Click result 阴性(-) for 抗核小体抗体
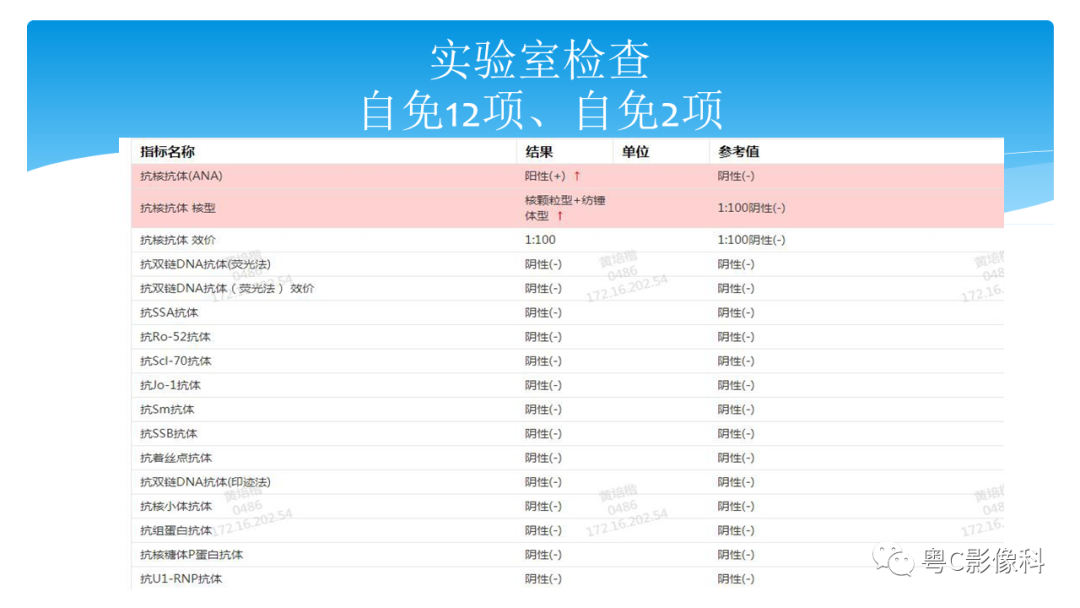1080x608 pixels. pyautogui.click(x=543, y=506)
